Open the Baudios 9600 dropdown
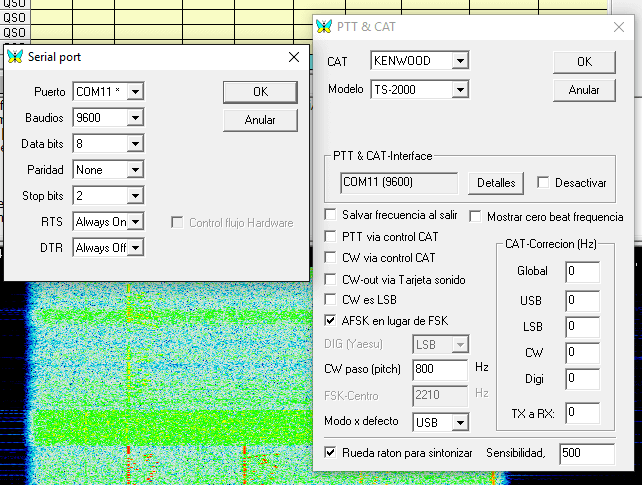This screenshot has height=485, width=642. [x=135, y=118]
